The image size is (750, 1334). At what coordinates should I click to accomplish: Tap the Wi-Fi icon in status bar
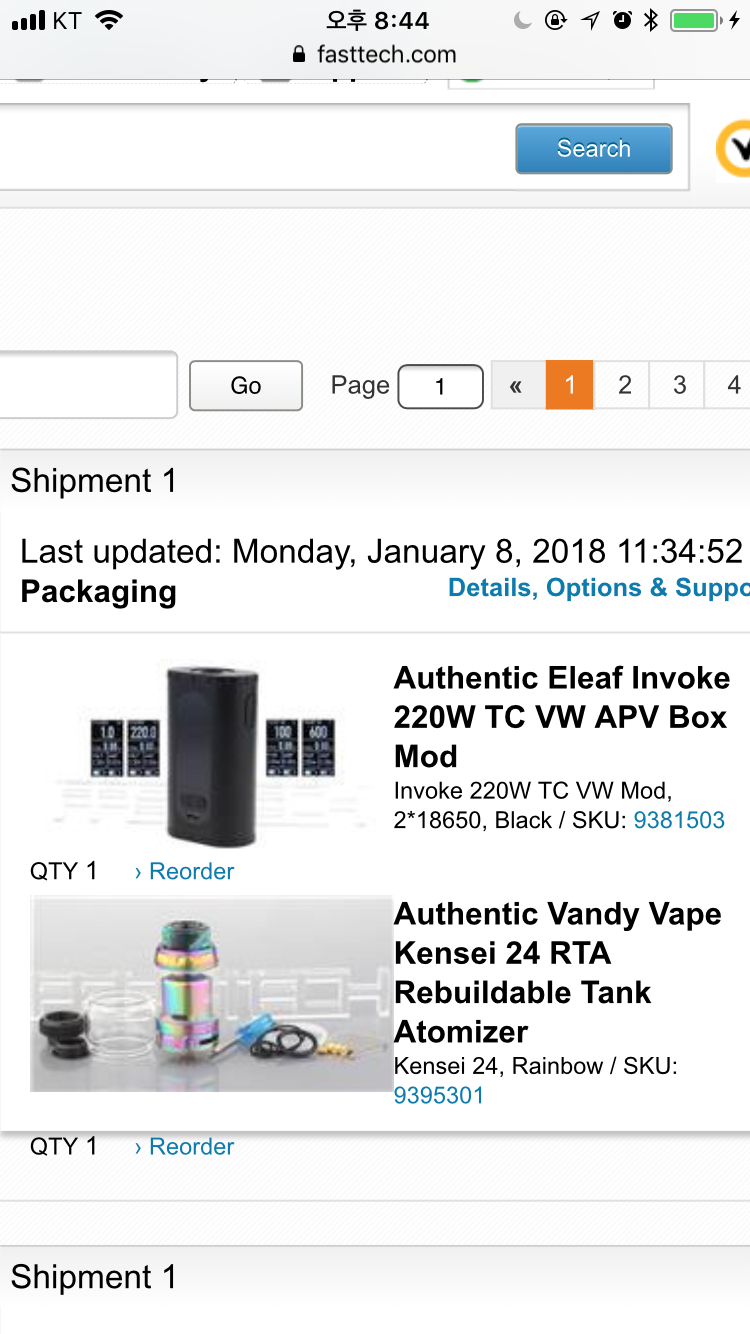108,20
